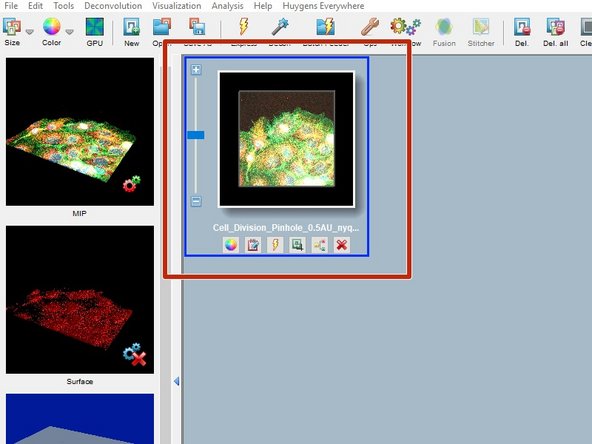Click the thumbnail zoom slider handle
This screenshot has width=592, height=444.
[196, 135]
